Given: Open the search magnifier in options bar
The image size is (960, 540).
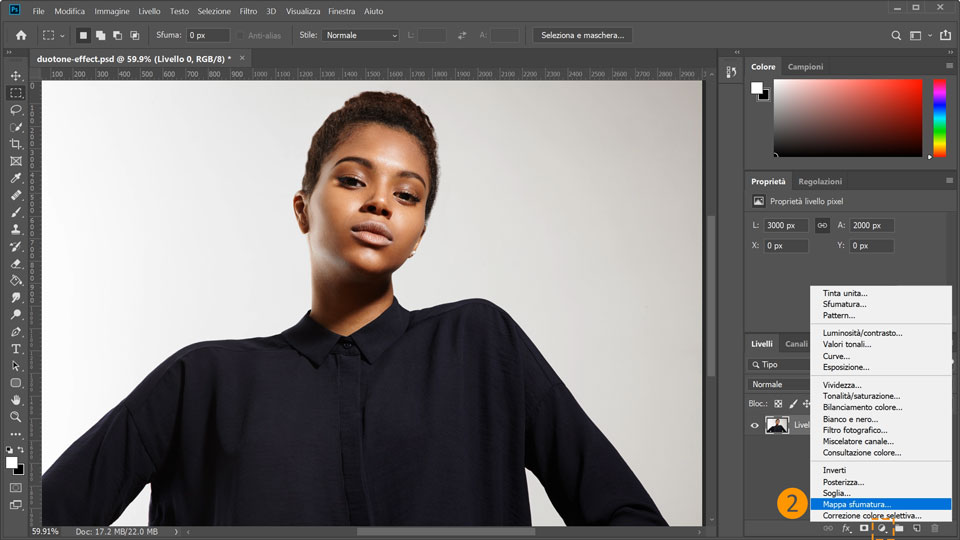Looking at the screenshot, I should tap(896, 36).
